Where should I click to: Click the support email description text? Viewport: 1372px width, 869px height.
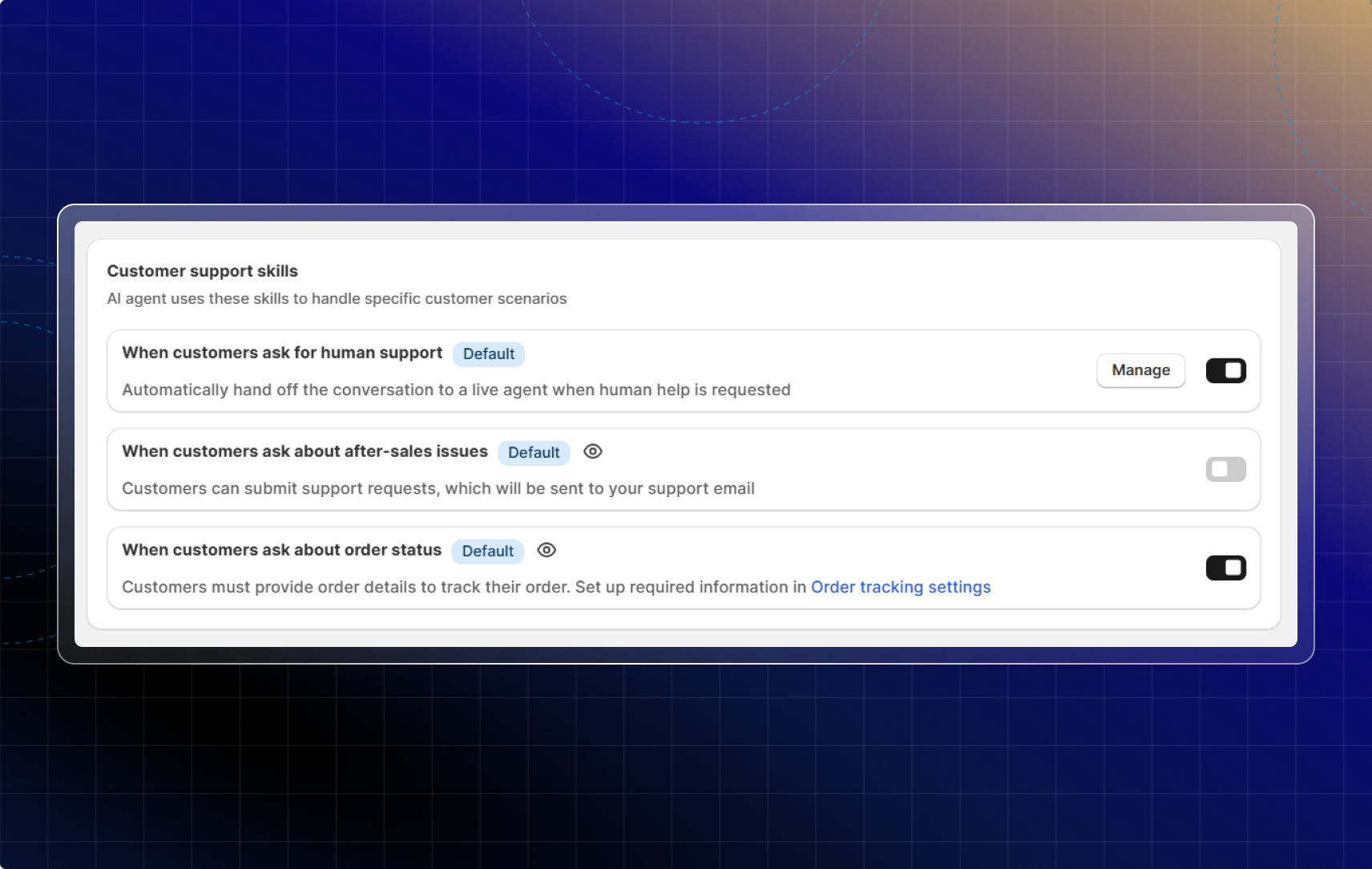click(x=438, y=488)
